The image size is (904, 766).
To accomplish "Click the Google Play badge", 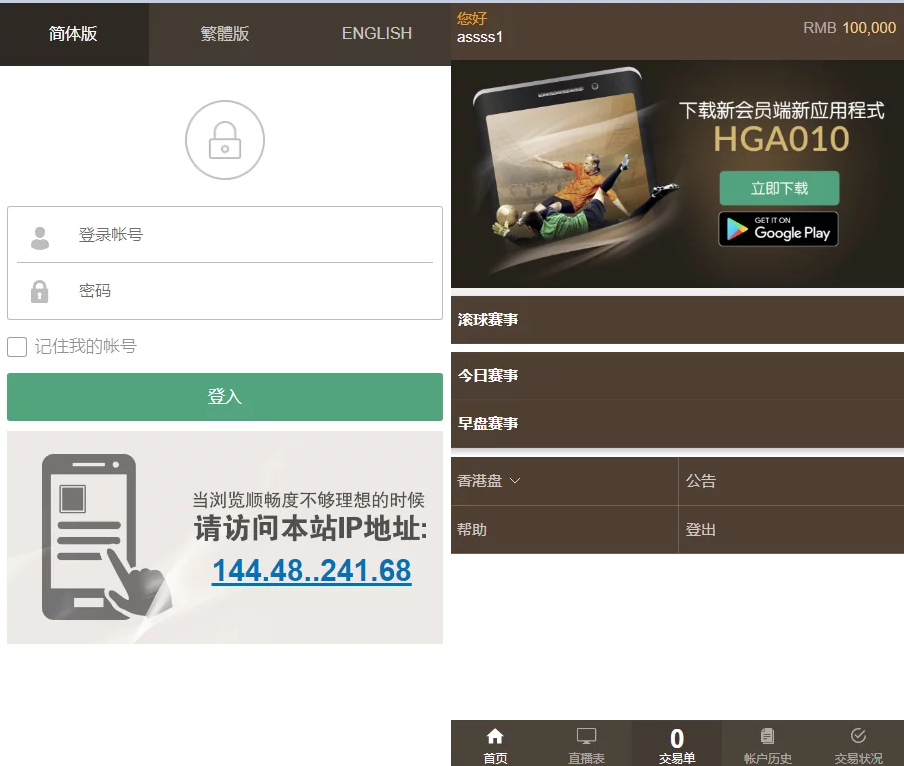I will (778, 229).
